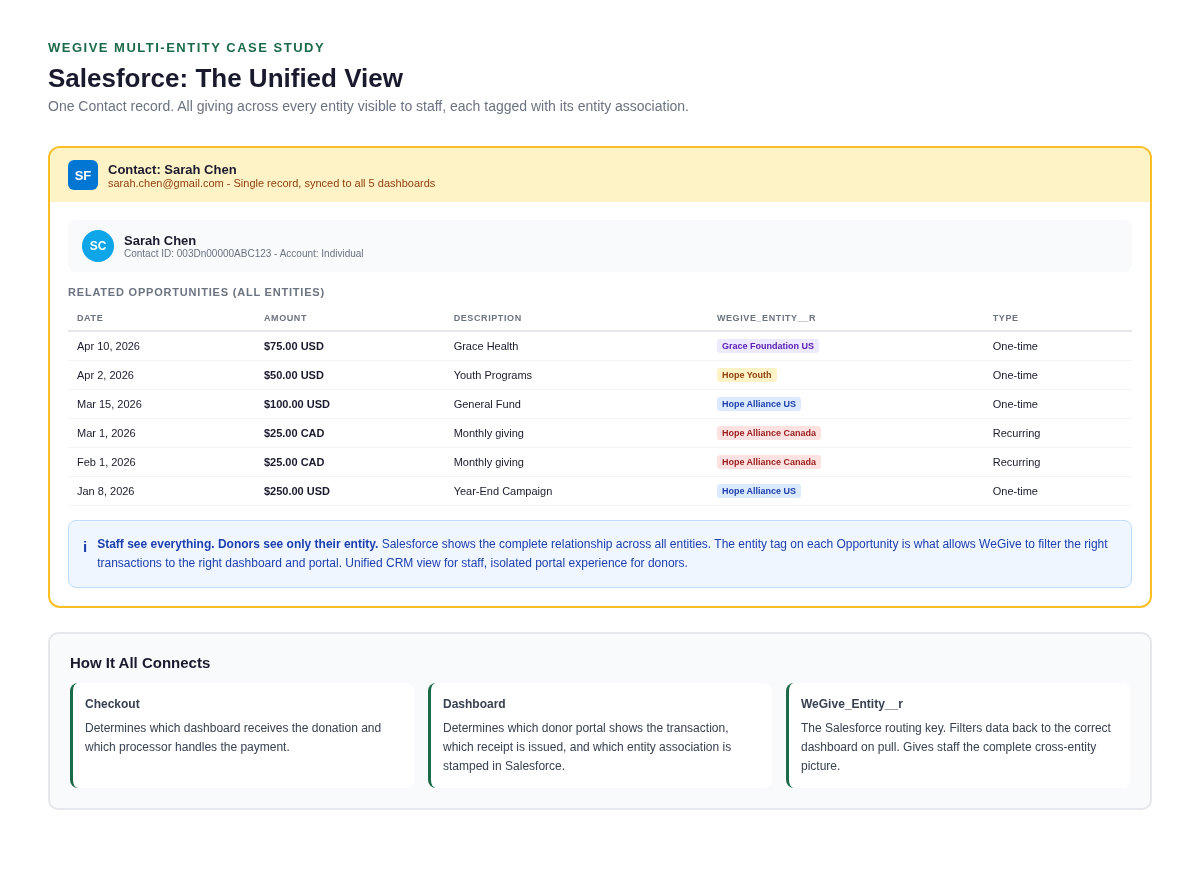Open the WeGive_Entity__r card
This screenshot has height=870, width=1200.
point(958,735)
